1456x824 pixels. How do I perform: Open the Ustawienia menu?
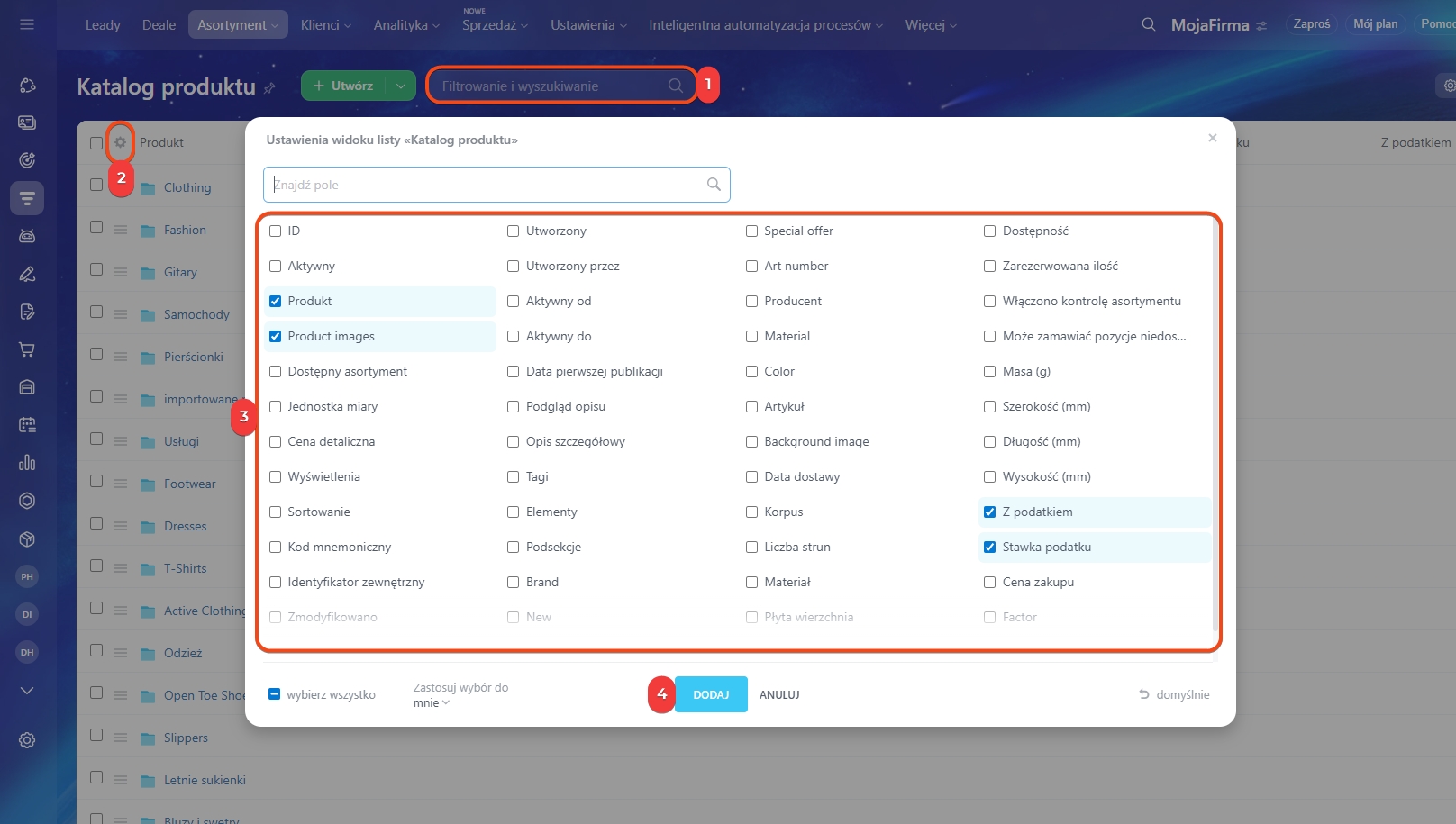point(588,25)
